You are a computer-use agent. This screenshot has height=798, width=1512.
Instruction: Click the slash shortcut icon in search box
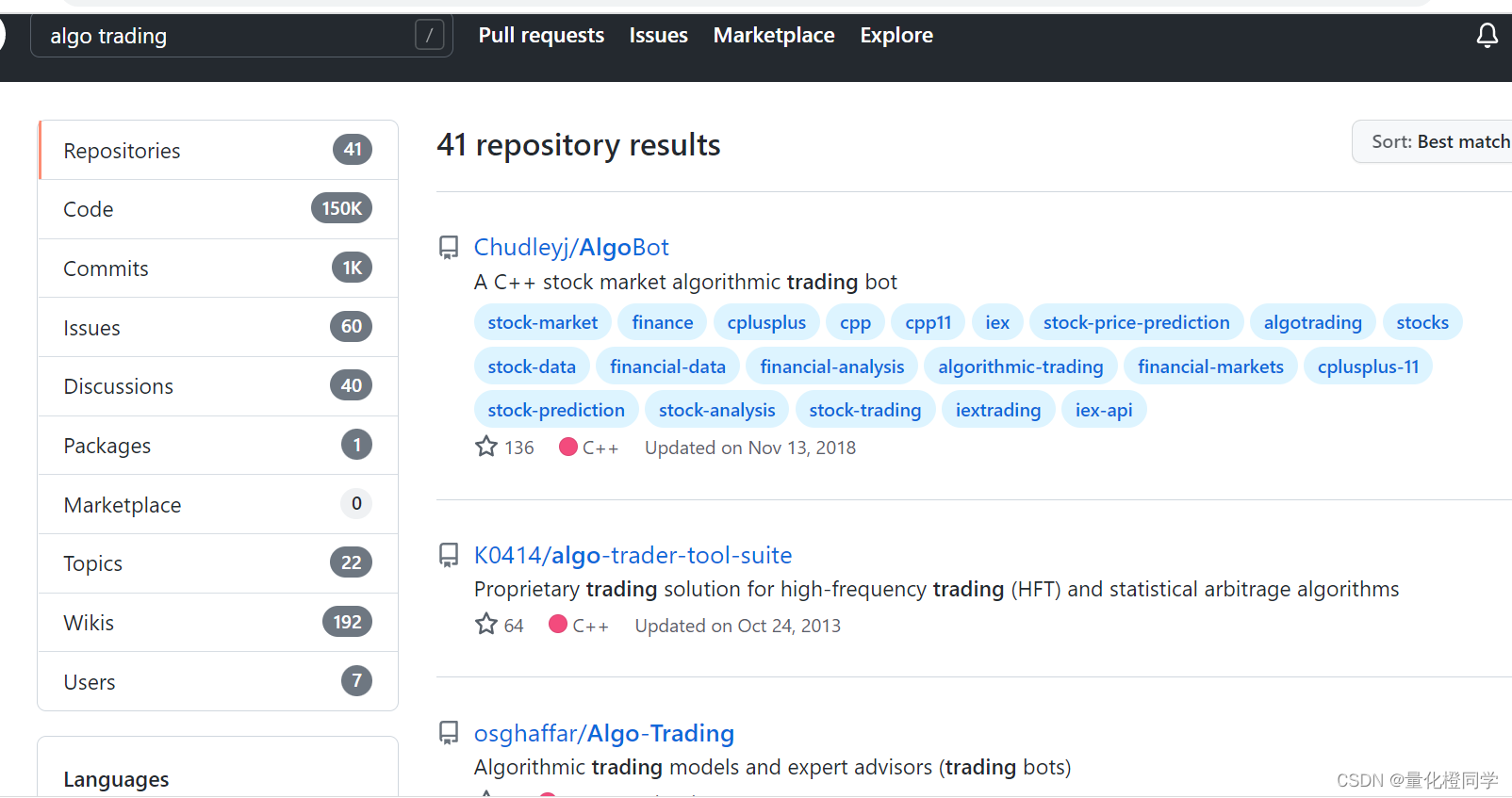point(429,36)
